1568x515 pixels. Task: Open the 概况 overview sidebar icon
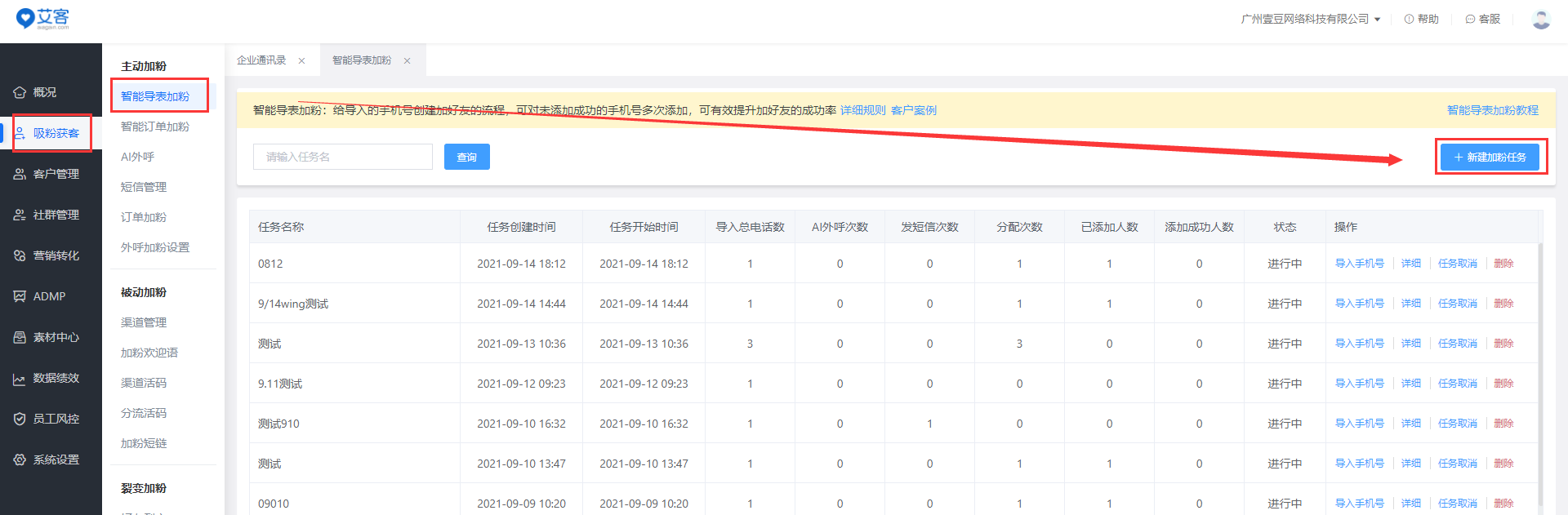(x=20, y=92)
